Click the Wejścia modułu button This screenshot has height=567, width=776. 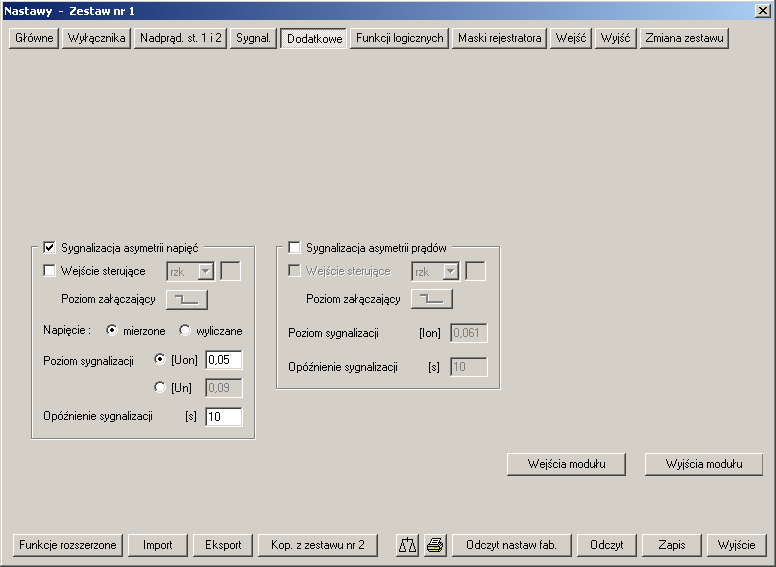566,464
